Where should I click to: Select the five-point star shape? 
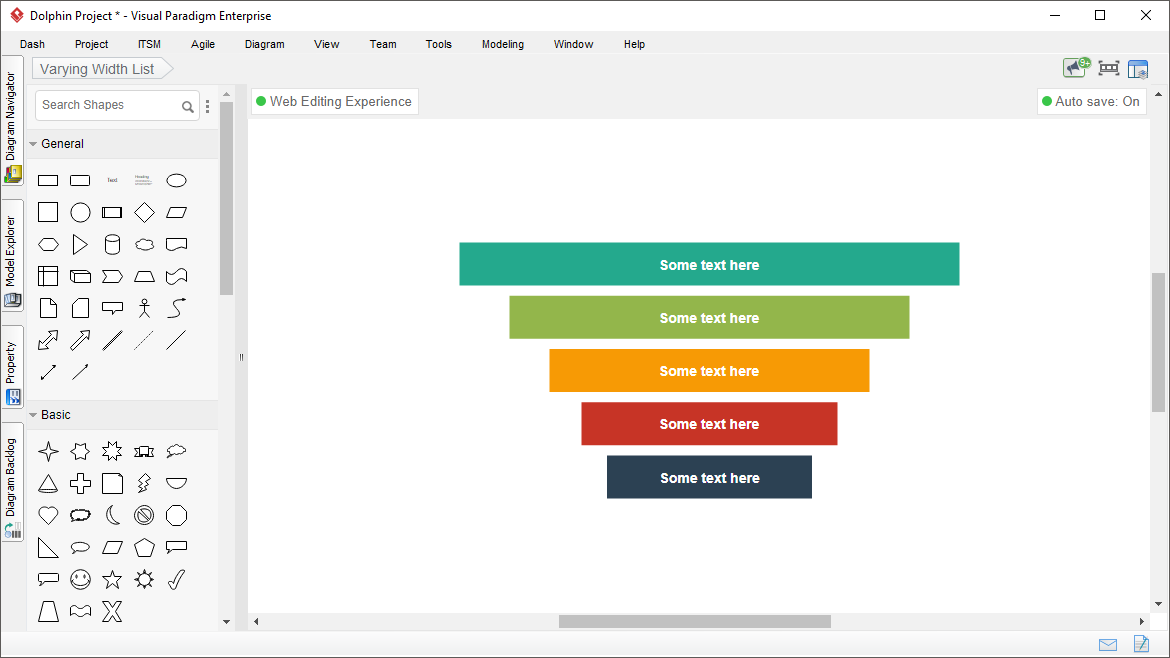[x=112, y=580]
